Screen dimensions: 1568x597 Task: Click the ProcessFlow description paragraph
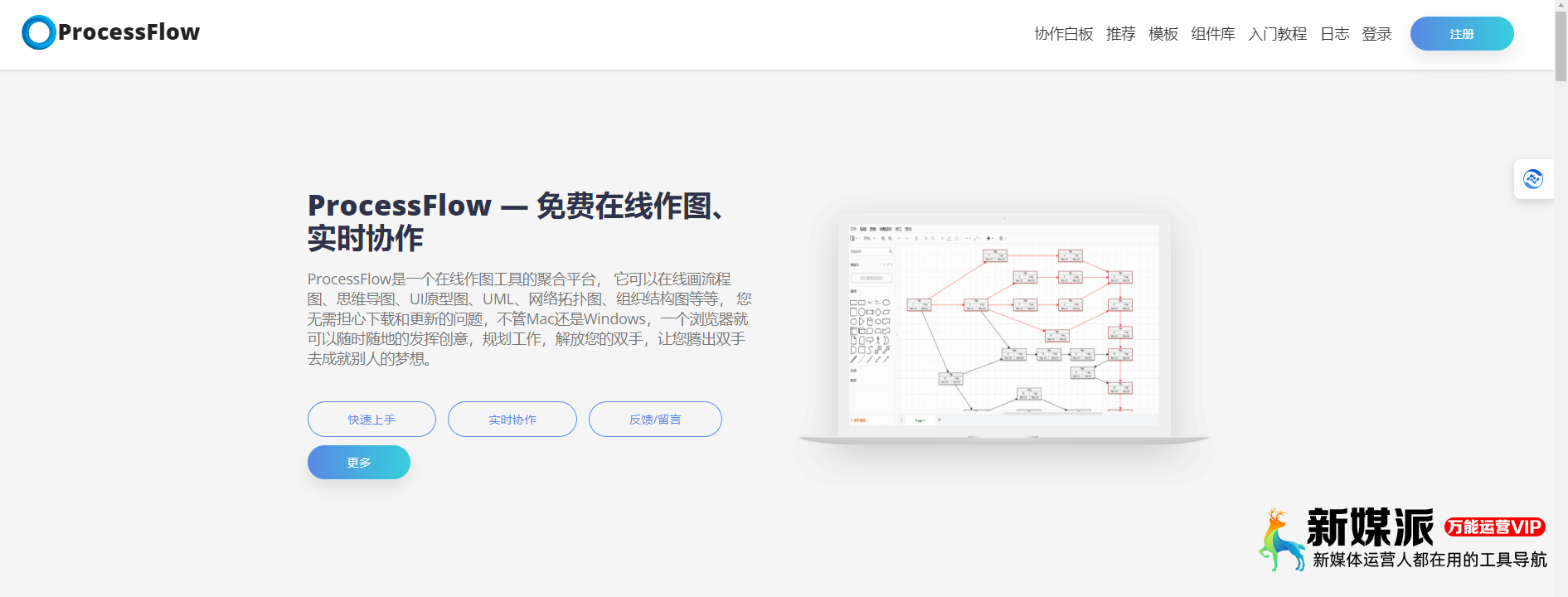tap(529, 319)
